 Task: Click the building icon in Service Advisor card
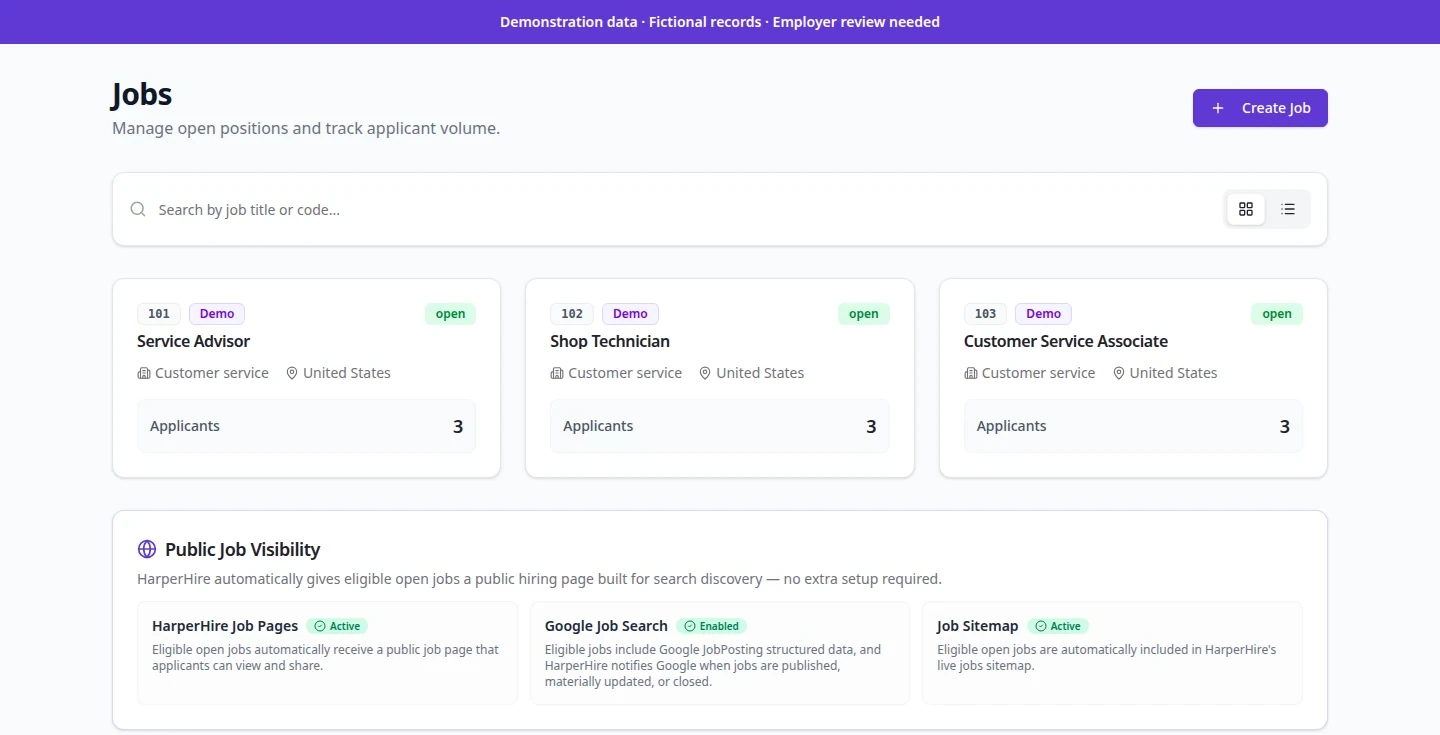tap(144, 373)
